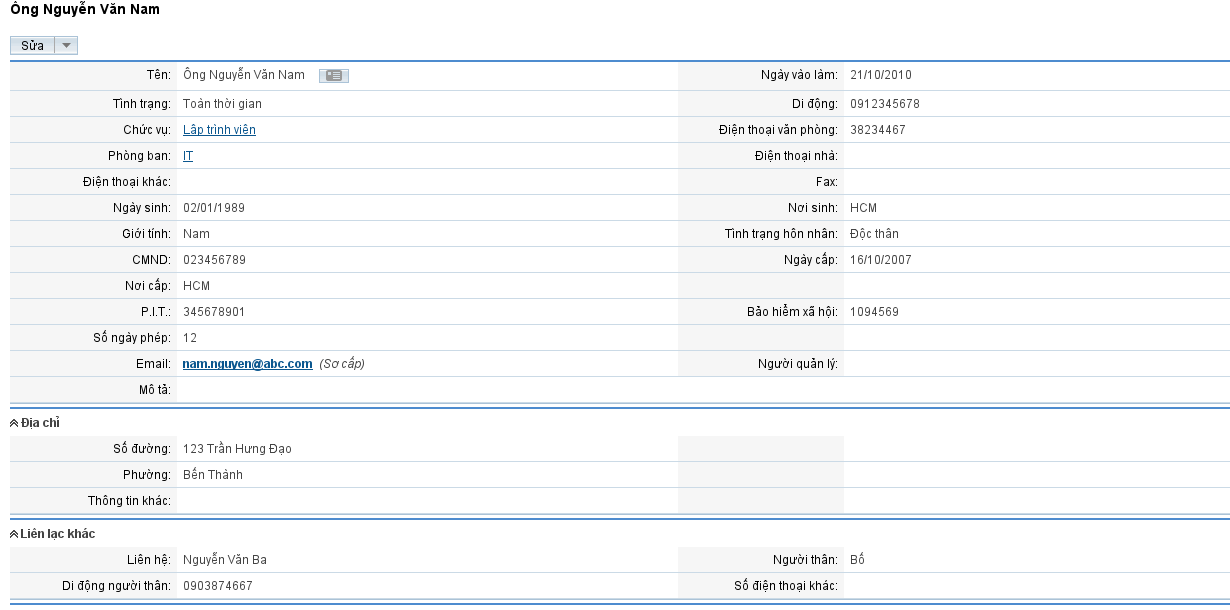Select the CMND value 023456789
The height and width of the screenshot is (610, 1230).
[214, 260]
